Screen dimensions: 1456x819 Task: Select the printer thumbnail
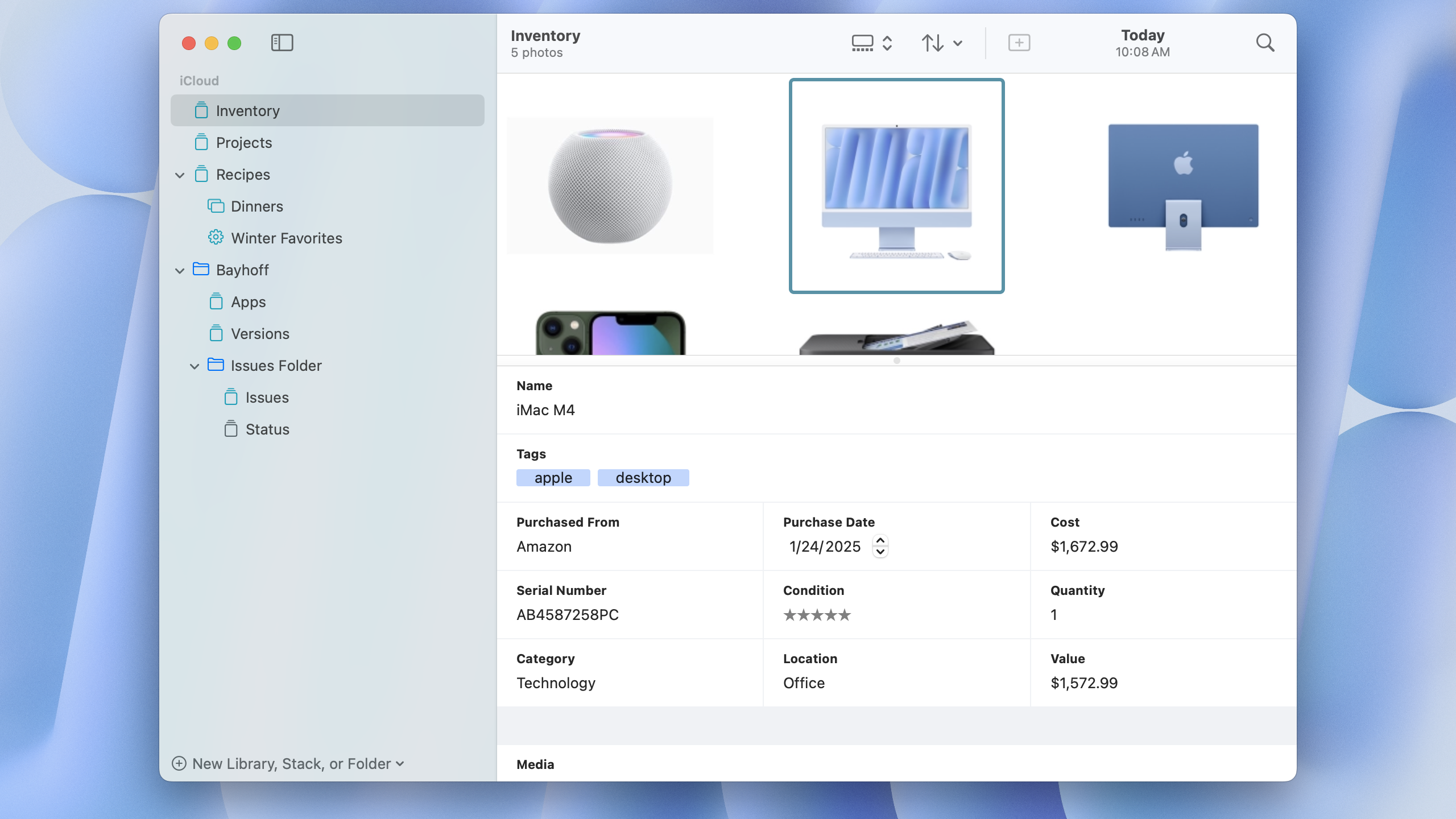tap(897, 337)
